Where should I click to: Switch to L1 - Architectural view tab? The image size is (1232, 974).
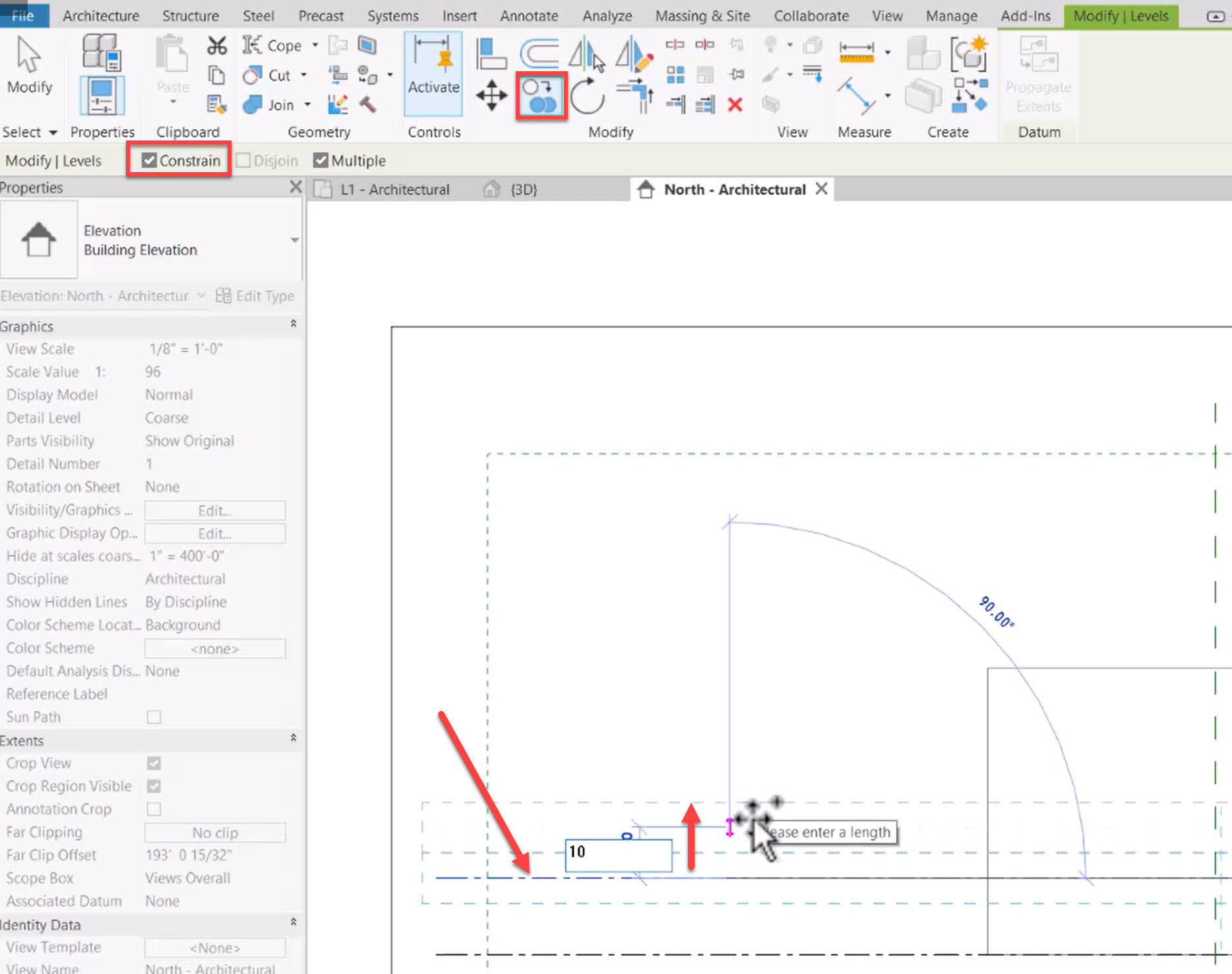(x=394, y=190)
